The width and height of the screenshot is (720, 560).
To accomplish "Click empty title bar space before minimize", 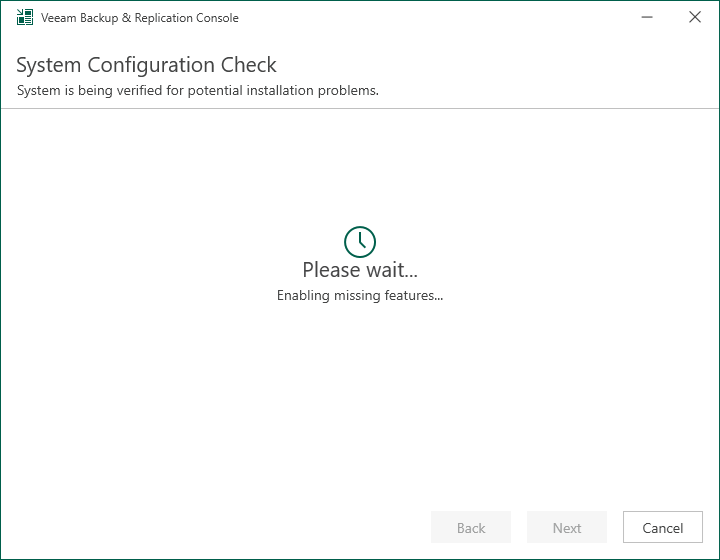I will pos(436,17).
